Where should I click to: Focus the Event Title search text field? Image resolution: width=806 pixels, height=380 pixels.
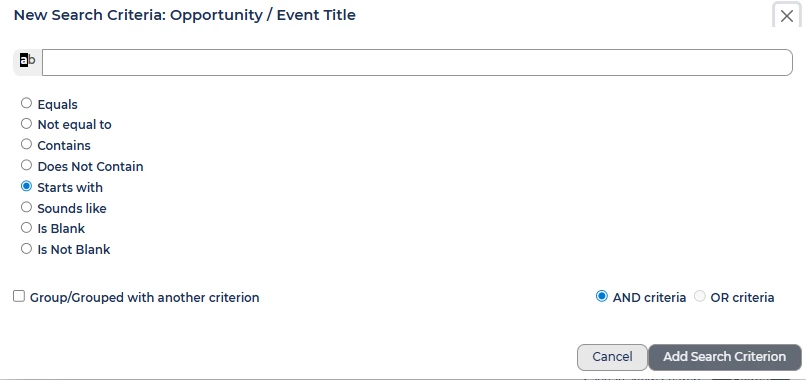[417, 63]
